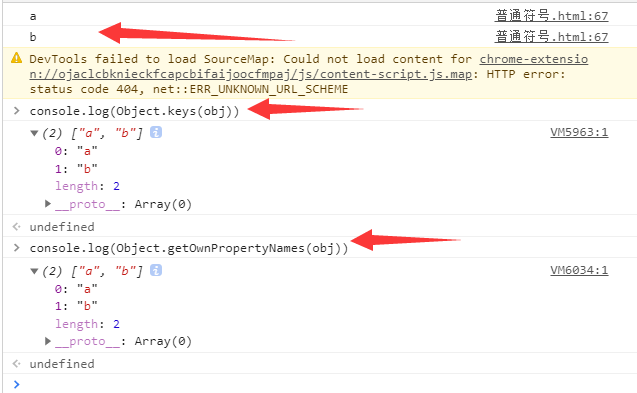637x393 pixels.
Task: Click 1: "b" entry in getOwnPropertyNames result
Action: point(76,306)
